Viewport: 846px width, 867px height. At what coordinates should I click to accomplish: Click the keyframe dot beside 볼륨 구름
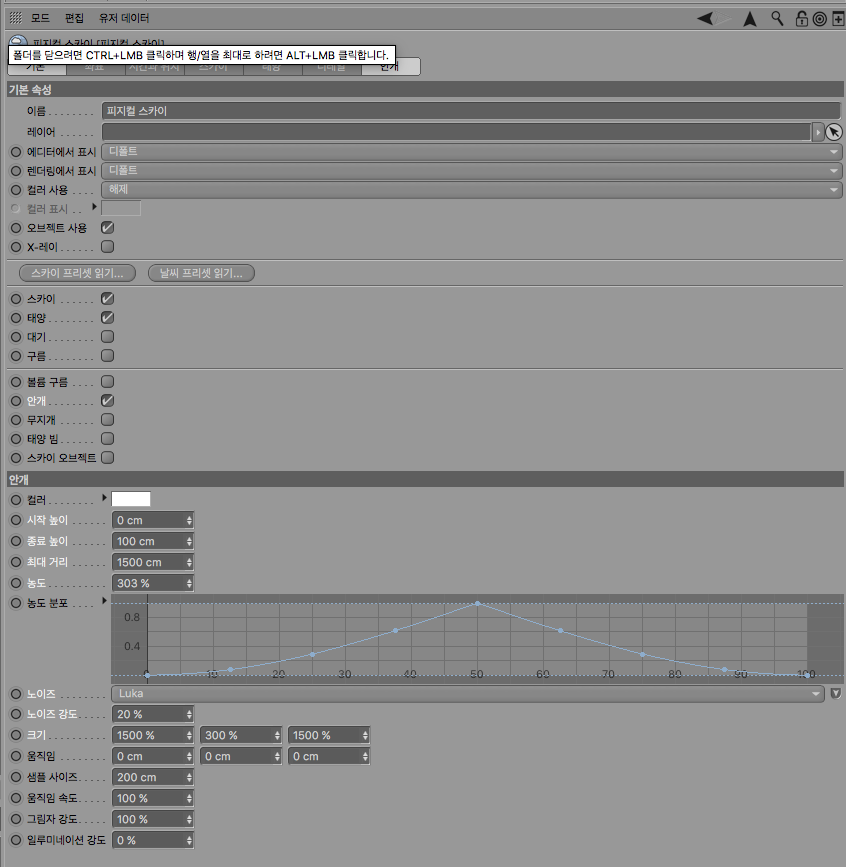pos(16,382)
